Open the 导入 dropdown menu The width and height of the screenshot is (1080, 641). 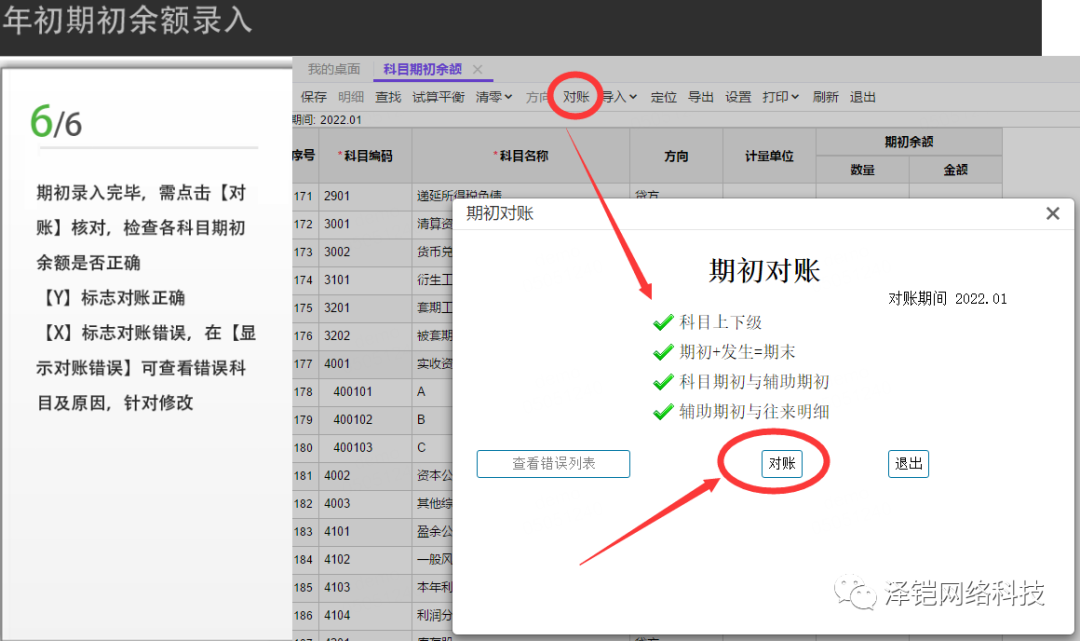click(x=620, y=97)
